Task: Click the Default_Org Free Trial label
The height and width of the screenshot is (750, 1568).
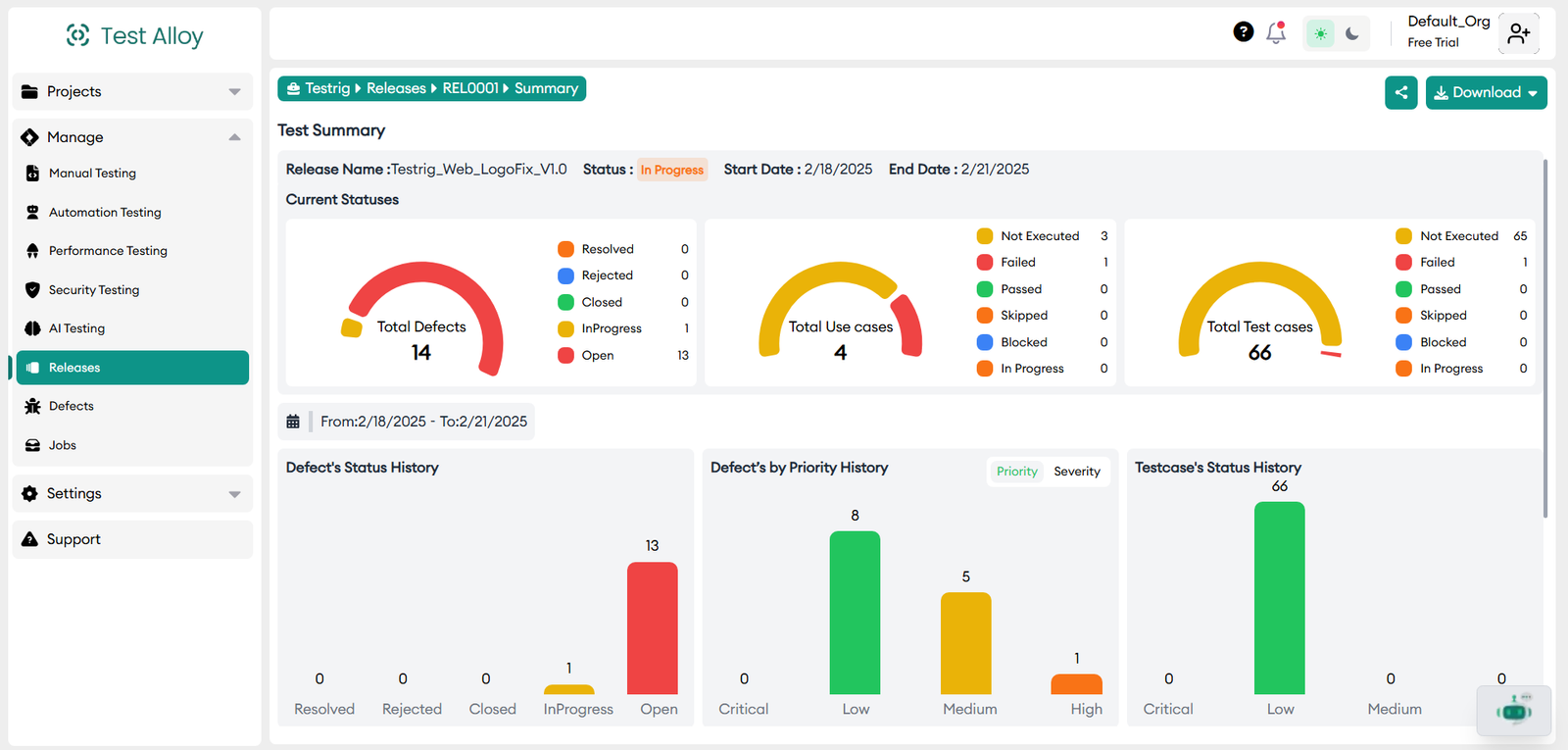Action: tap(1448, 31)
